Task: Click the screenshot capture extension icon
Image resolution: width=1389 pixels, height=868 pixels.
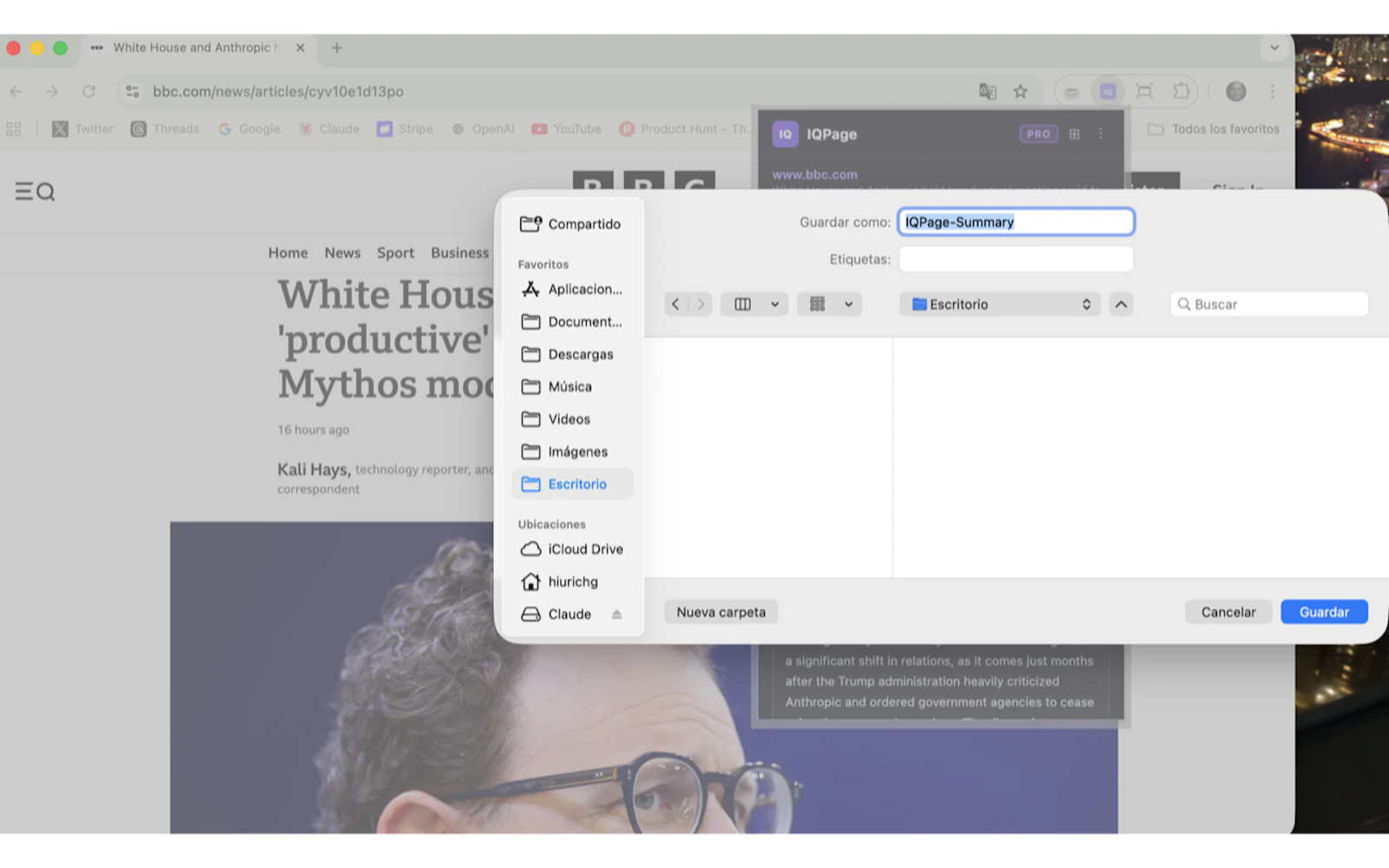Action: [1144, 91]
